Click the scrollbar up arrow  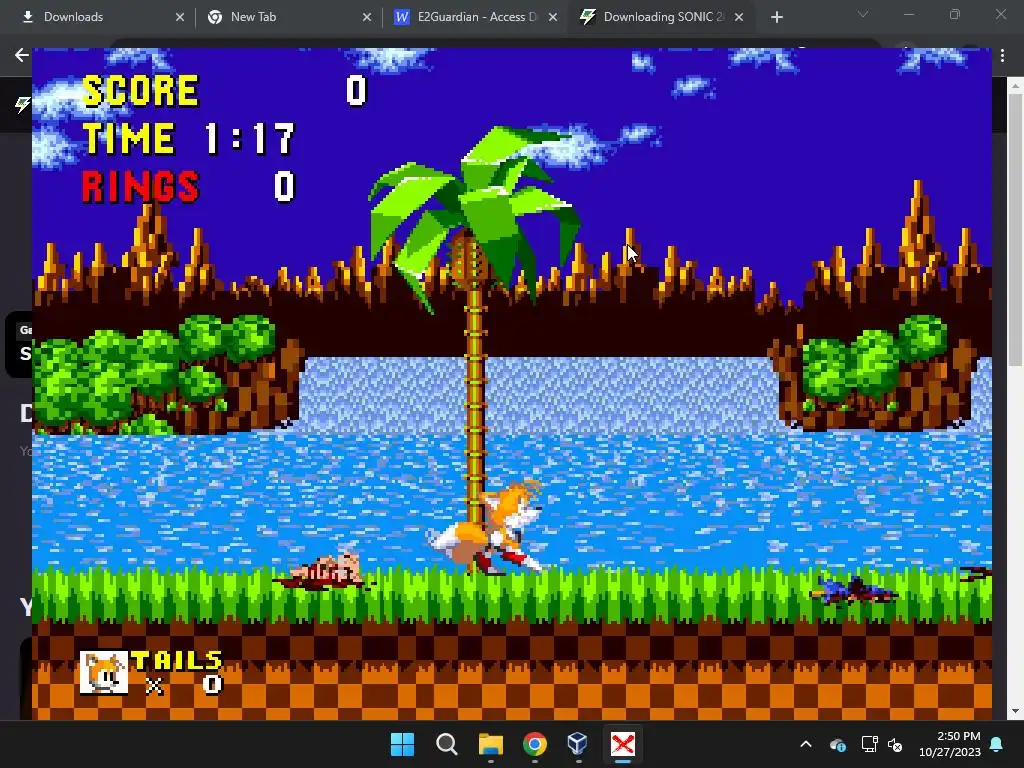[x=1015, y=84]
